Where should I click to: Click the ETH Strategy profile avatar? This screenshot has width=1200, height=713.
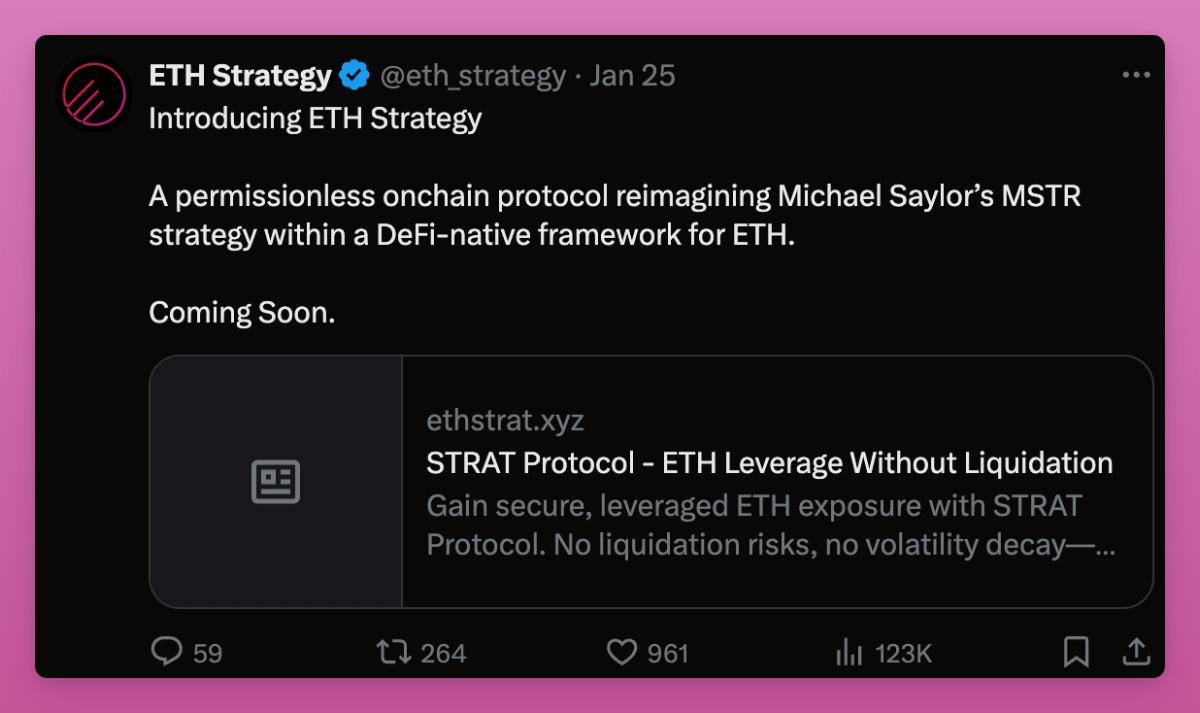tap(95, 94)
